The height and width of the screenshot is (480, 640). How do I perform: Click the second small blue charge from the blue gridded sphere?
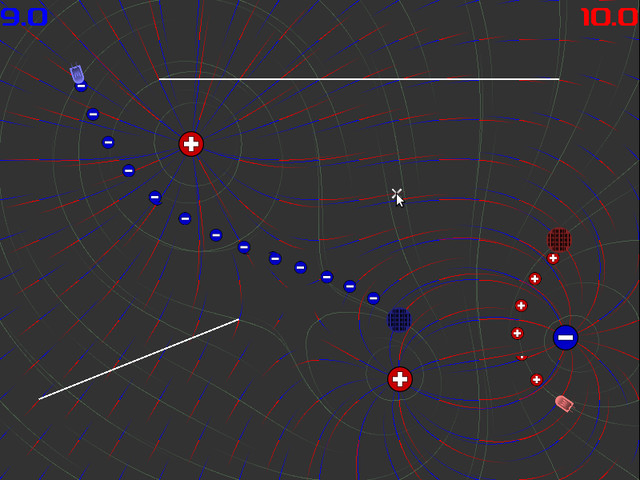click(x=350, y=286)
